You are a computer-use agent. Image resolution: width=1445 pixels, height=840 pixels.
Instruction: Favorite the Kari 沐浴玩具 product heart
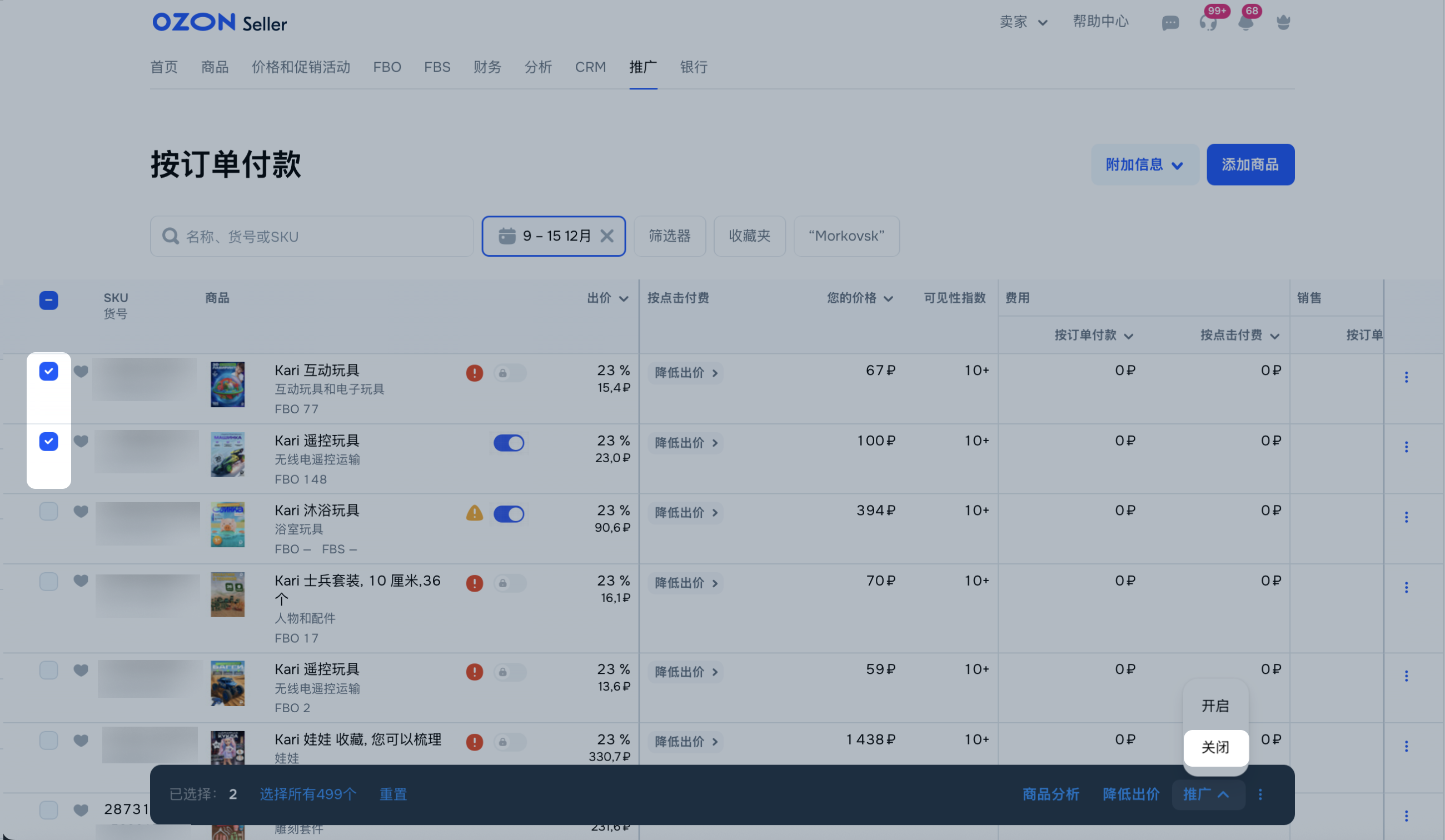click(81, 511)
